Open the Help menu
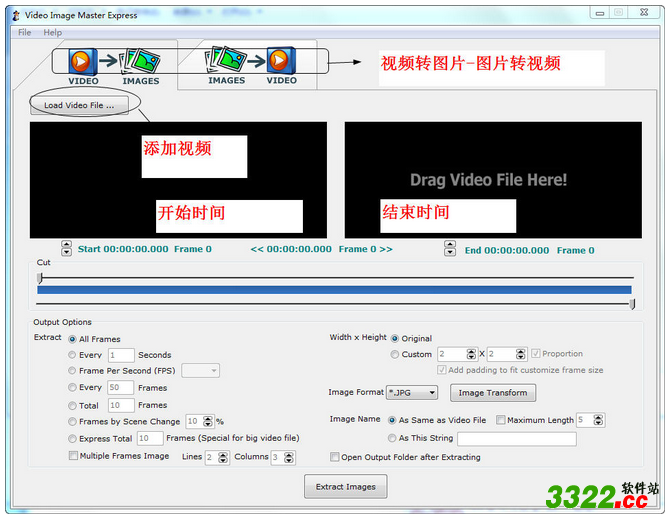 [x=52, y=32]
